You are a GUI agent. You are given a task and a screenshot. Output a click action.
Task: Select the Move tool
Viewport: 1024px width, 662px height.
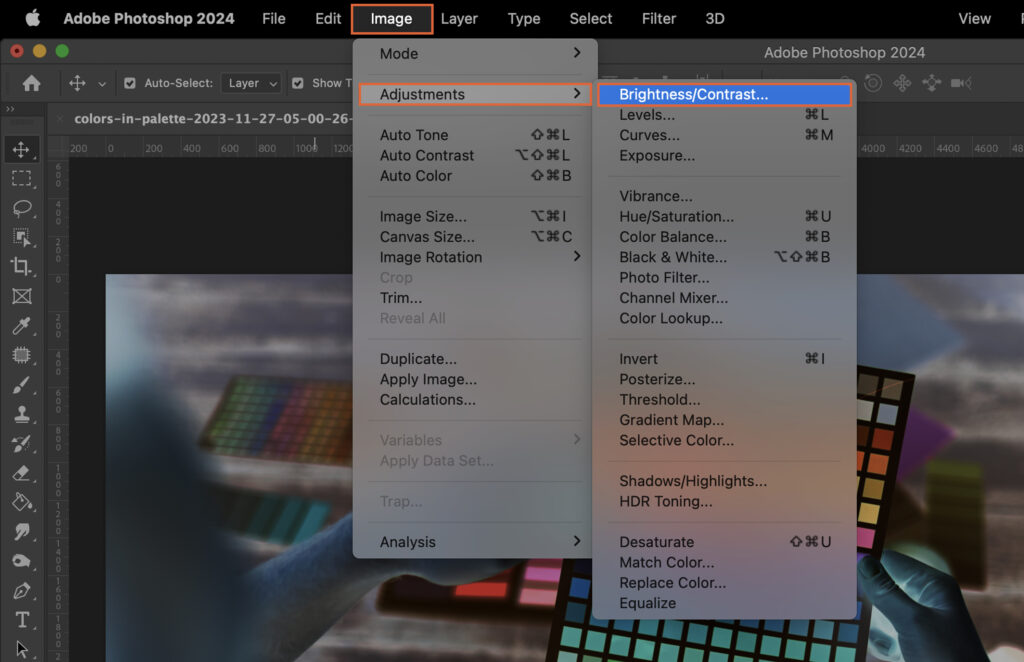point(22,148)
